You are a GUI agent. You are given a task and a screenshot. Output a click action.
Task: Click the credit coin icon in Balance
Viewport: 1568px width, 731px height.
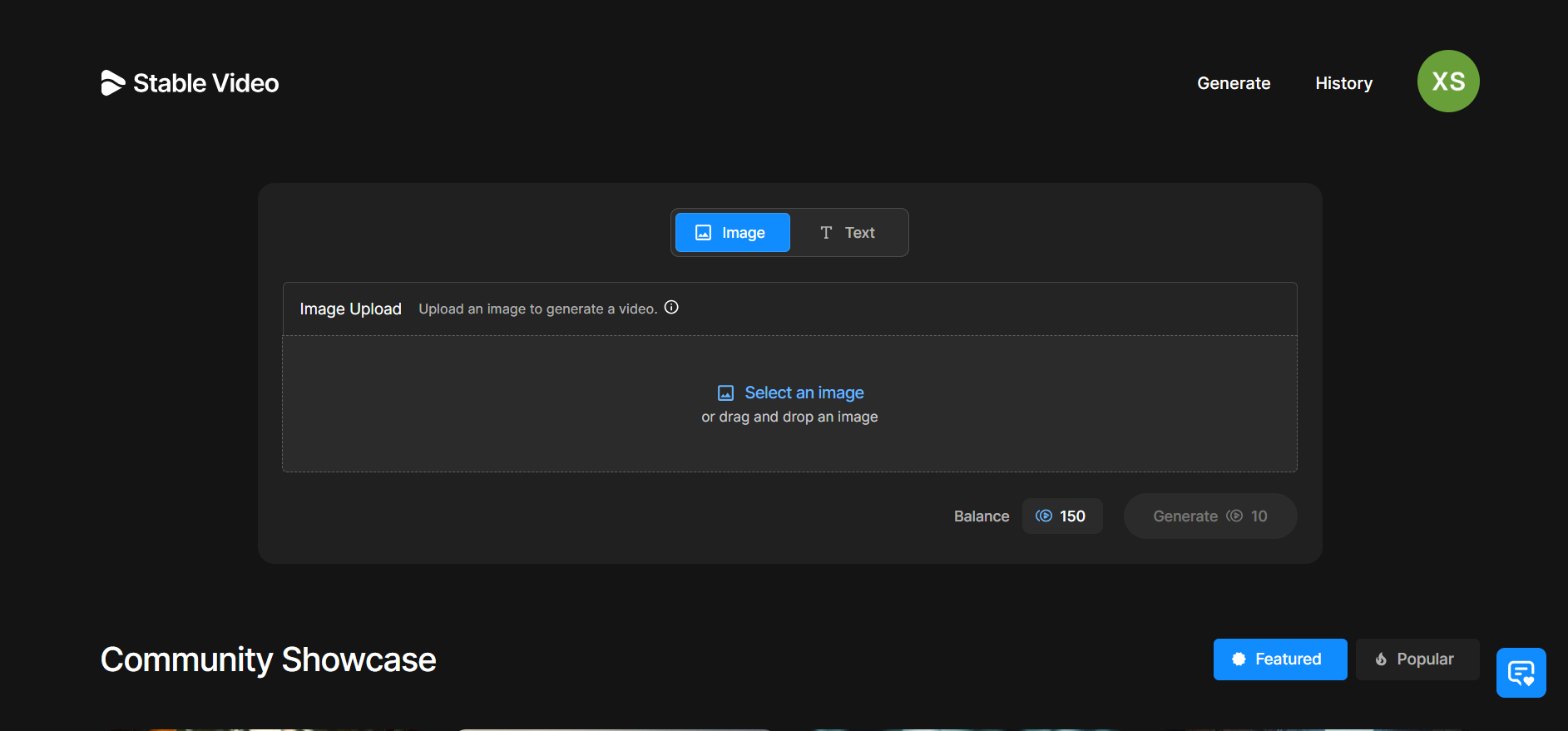pos(1044,516)
